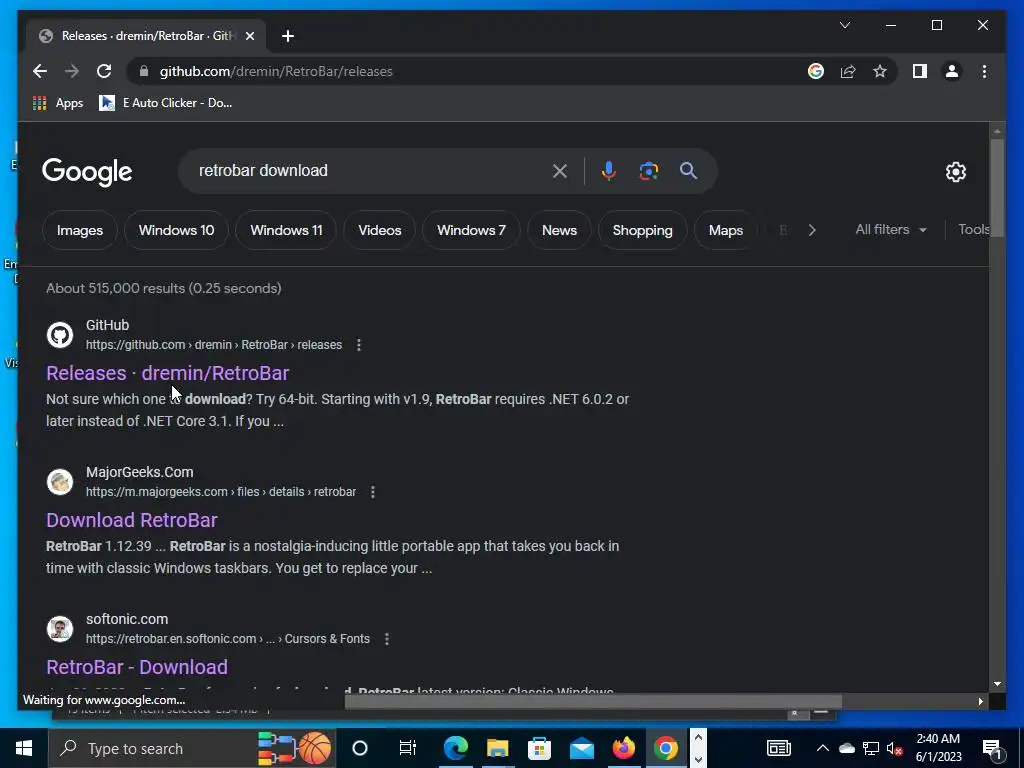Go back using the browser back arrow
The image size is (1024, 768).
coord(40,71)
